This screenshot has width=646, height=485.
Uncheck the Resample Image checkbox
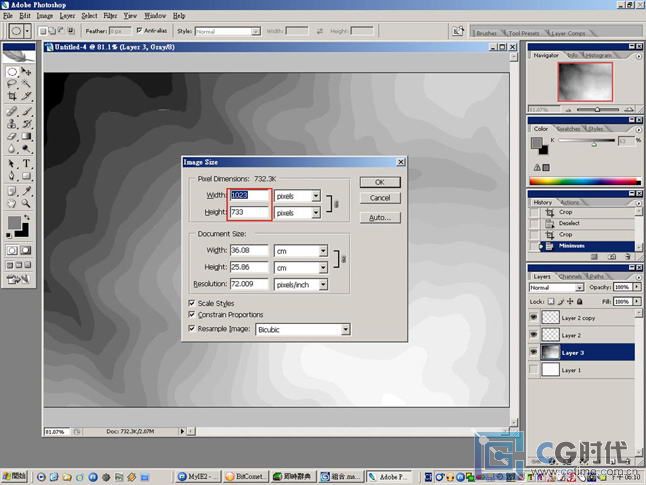click(192, 328)
